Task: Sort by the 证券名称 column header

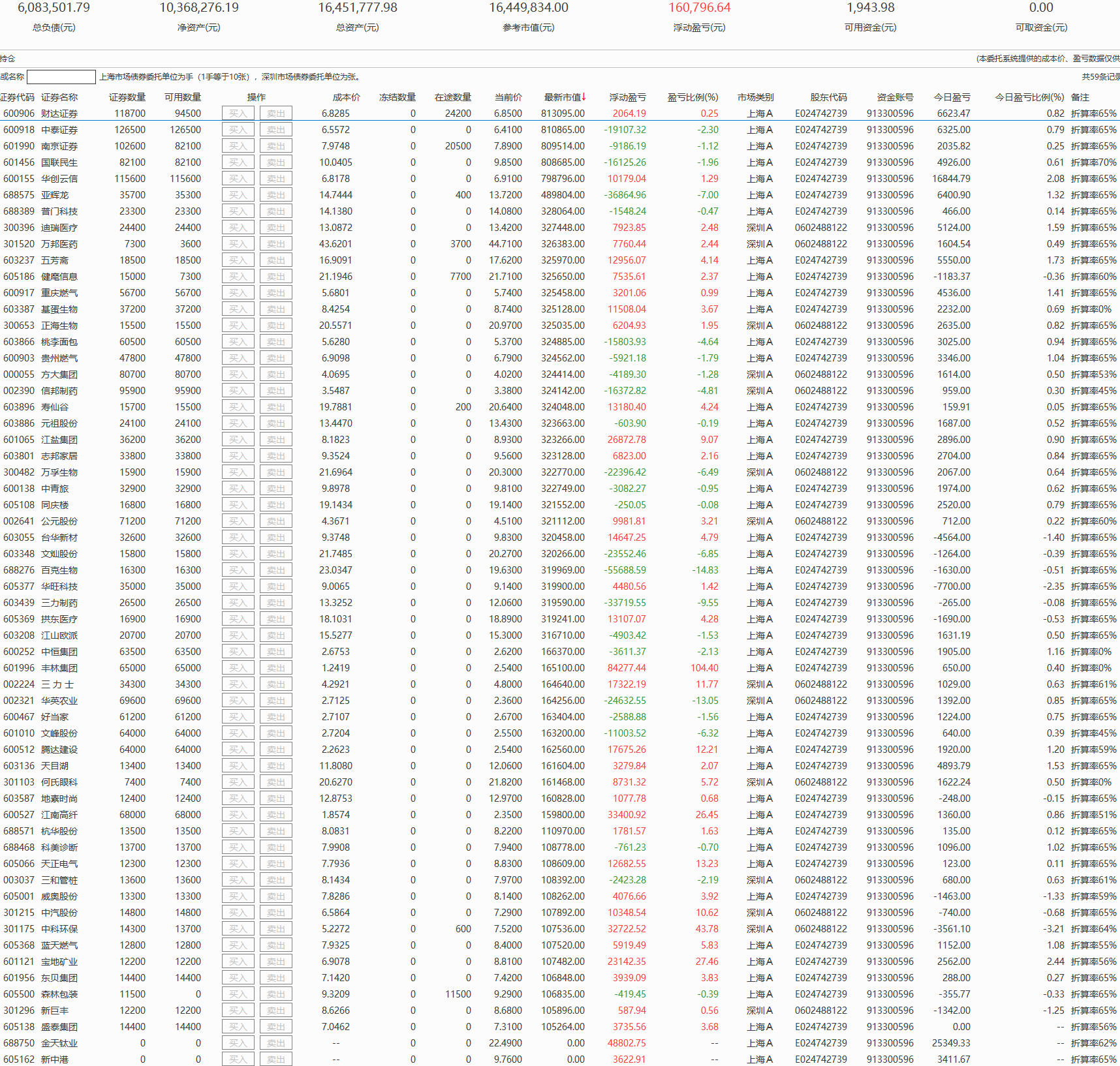Action: 59,97
